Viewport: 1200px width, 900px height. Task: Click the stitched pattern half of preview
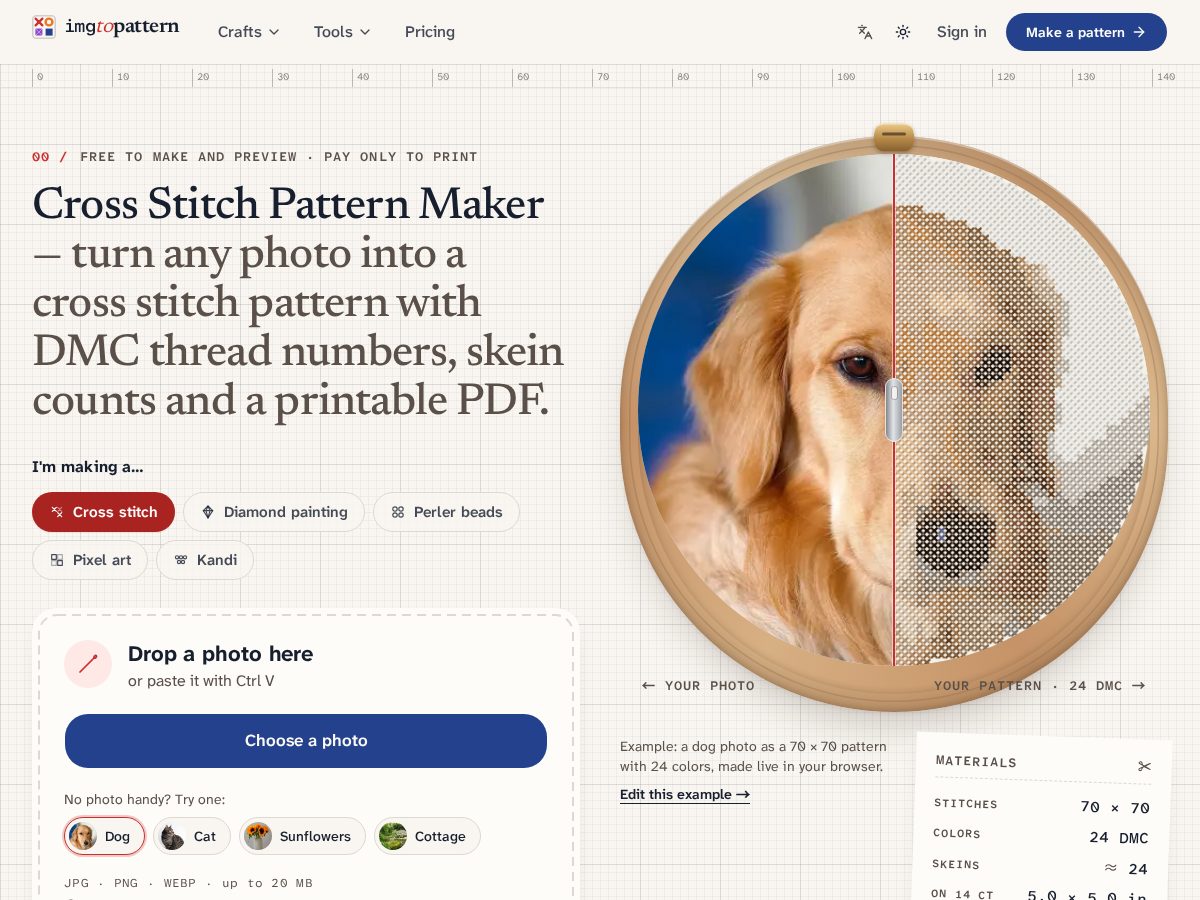(x=1022, y=410)
